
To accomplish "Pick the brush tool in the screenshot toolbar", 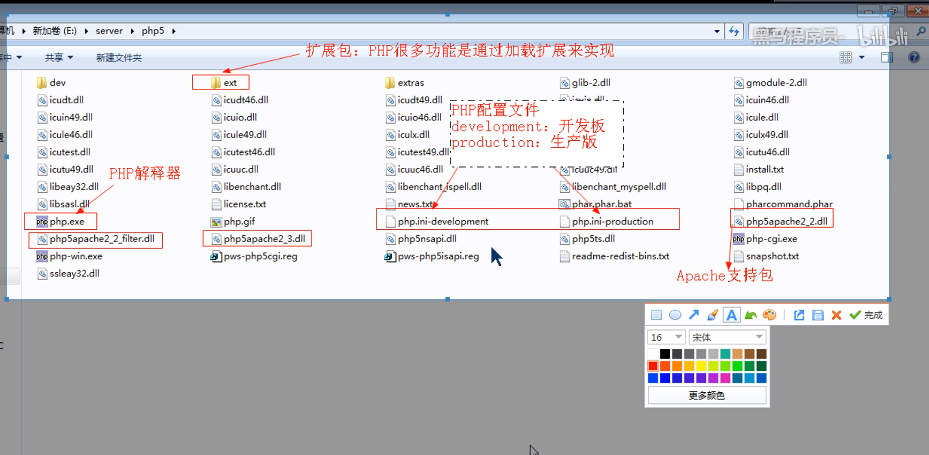I will pos(712,315).
